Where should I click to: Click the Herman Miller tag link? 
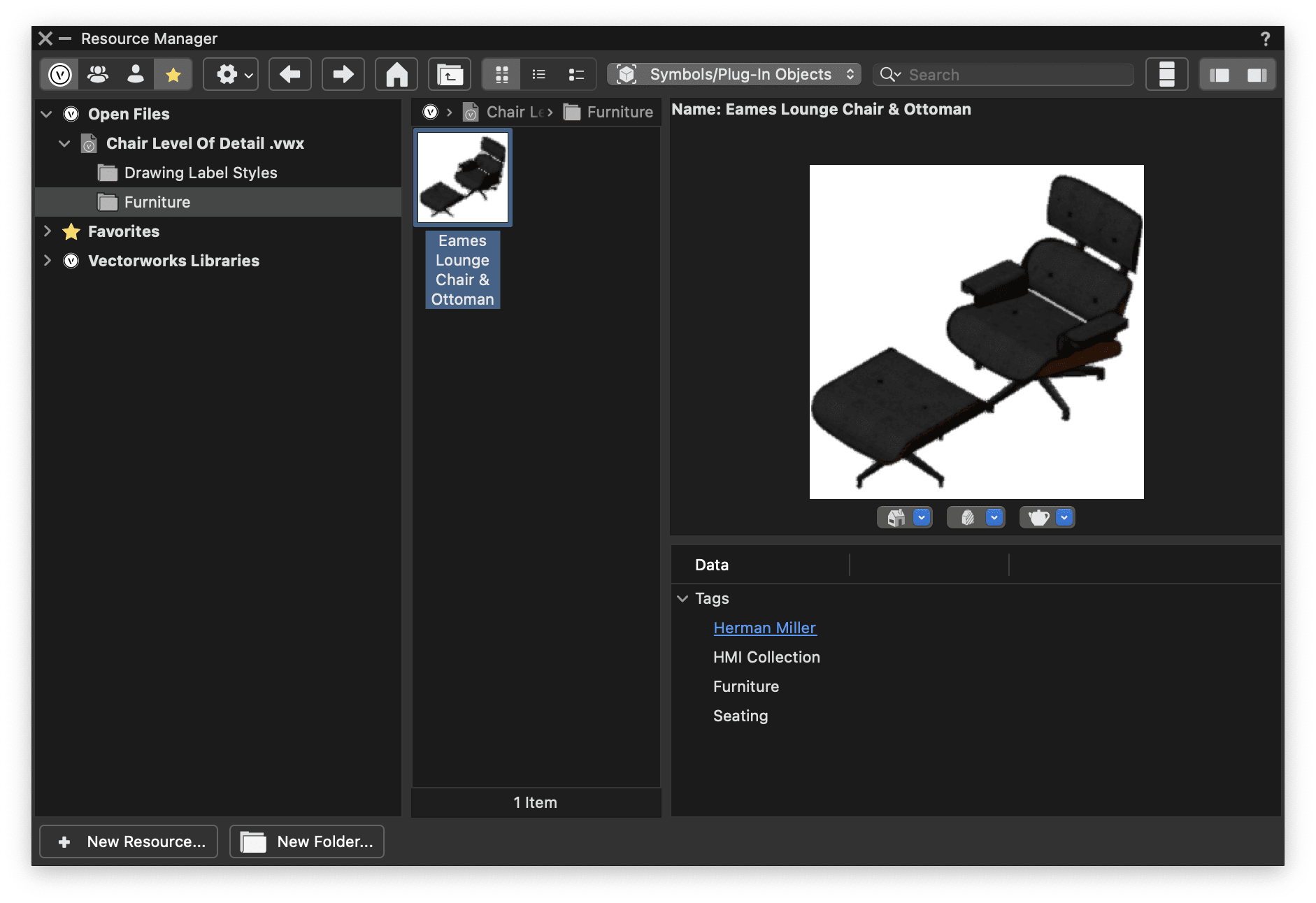[x=764, y=628]
